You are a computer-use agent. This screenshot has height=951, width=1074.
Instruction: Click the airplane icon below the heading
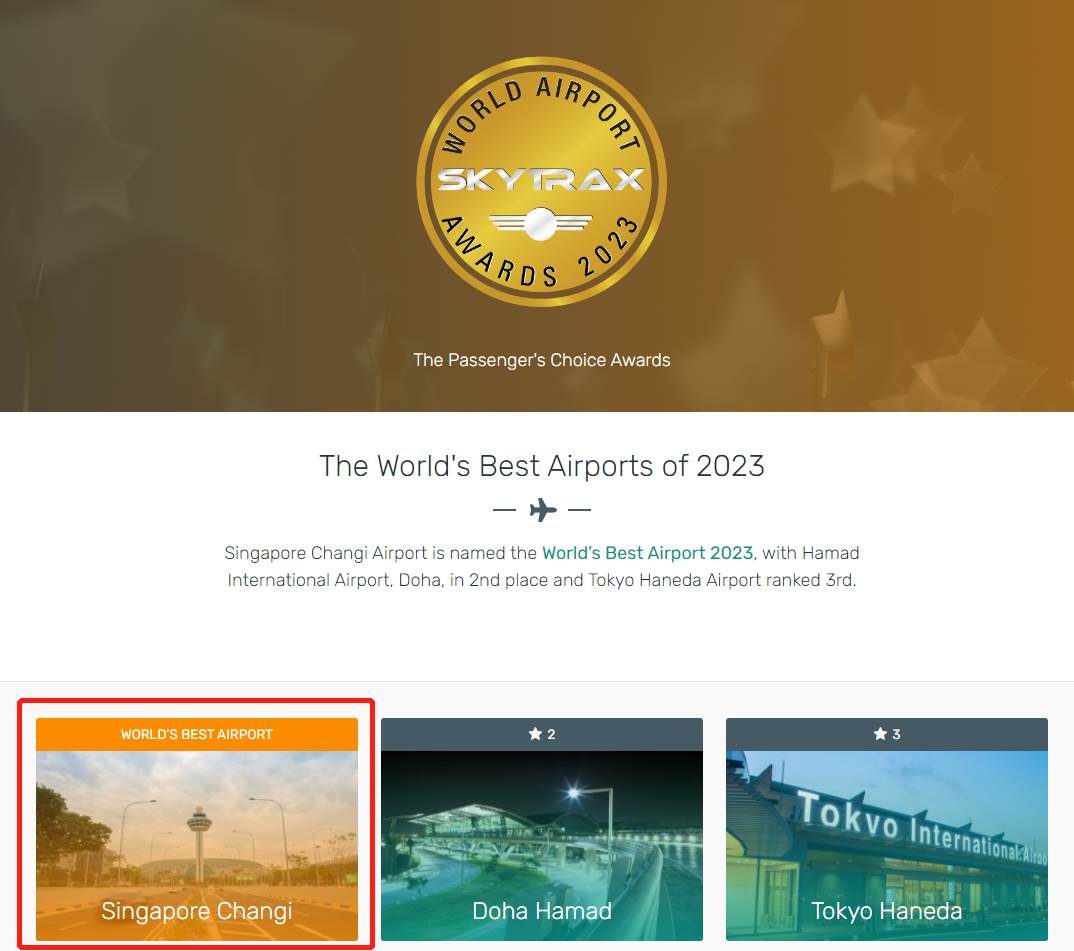pyautogui.click(x=542, y=510)
